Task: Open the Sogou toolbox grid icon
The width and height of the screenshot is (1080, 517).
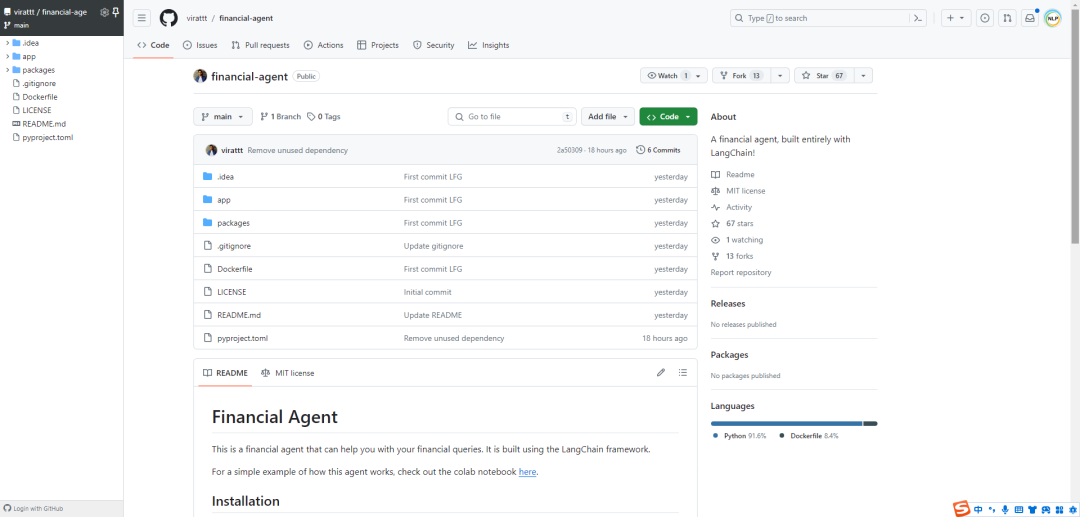Action: 1058,509
